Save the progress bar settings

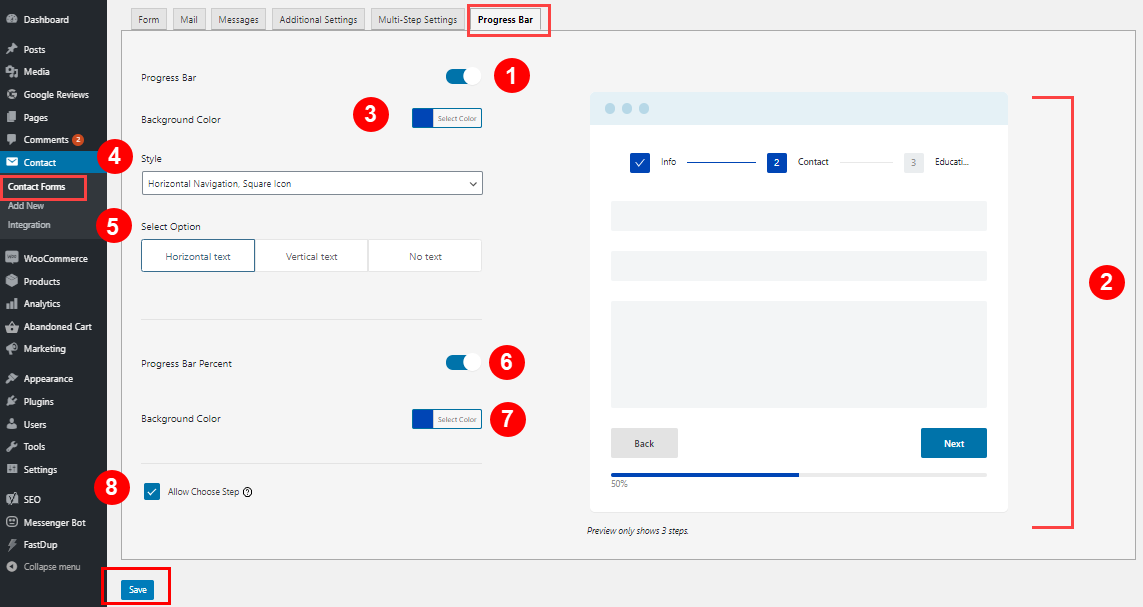138,590
